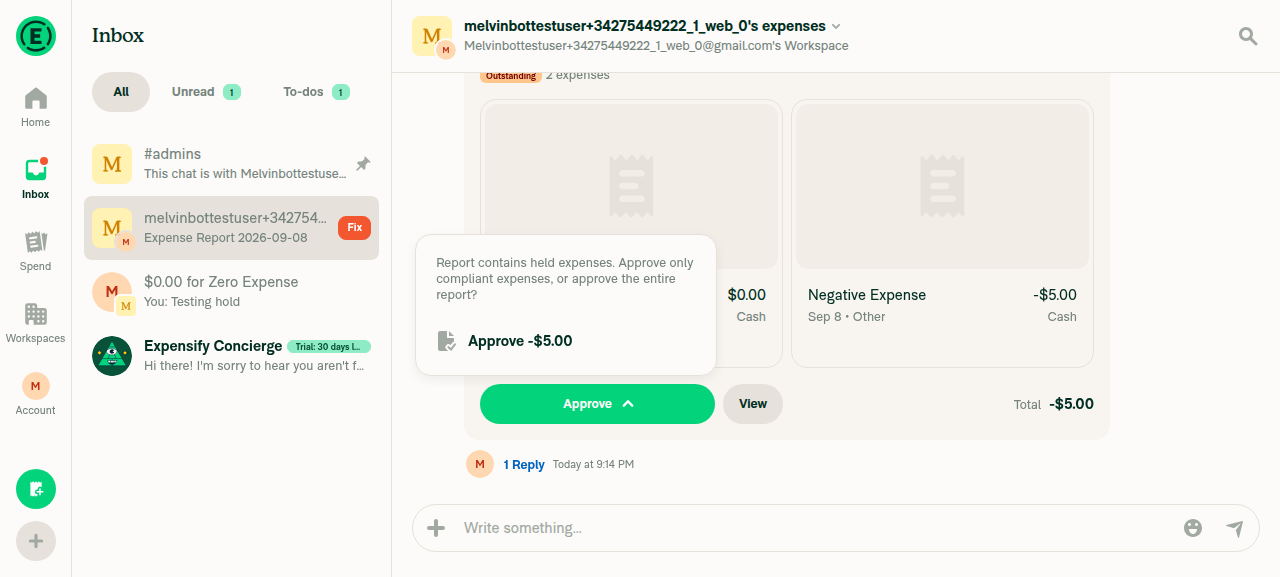
Task: Click the workspace avatar in chat header
Action: (432, 36)
